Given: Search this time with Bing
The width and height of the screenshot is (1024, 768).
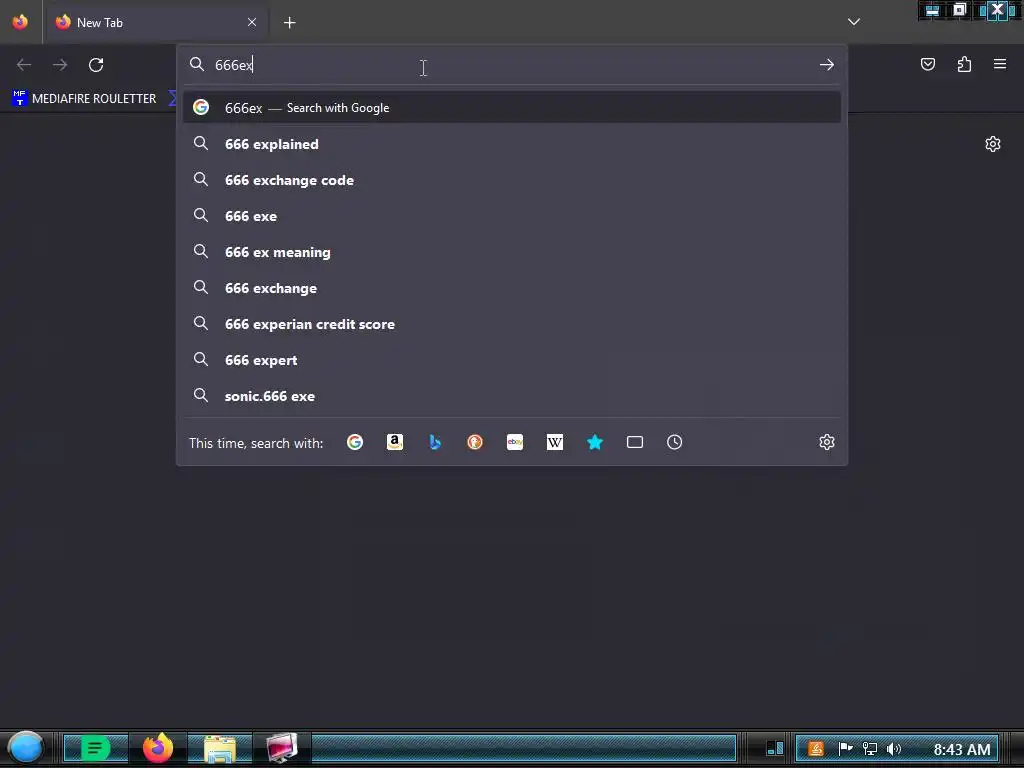Looking at the screenshot, I should pos(435,442).
